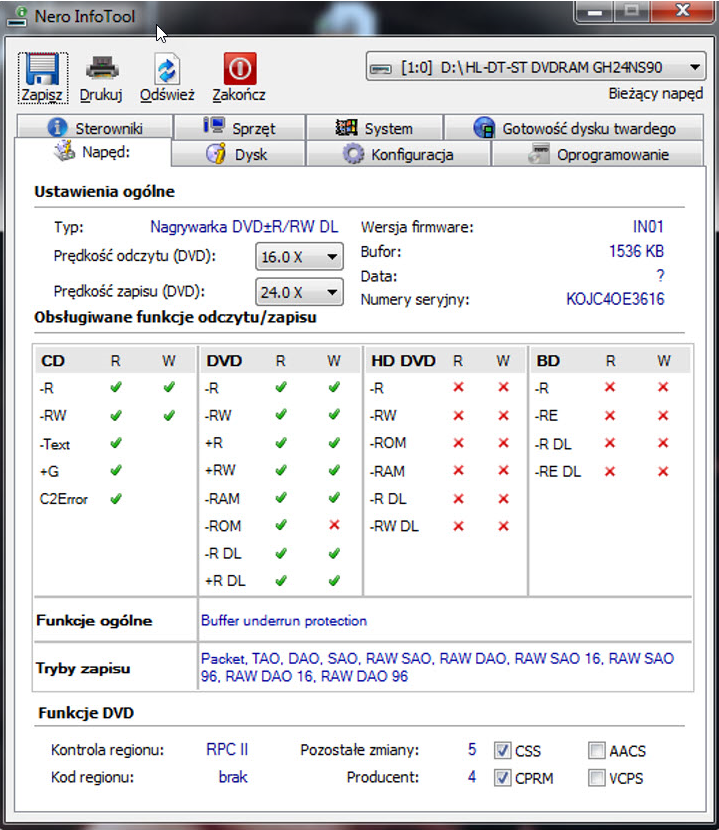Viewport: 719px width, 830px height.
Task: Click the Bieżący napęd label
Action: pyautogui.click(x=655, y=94)
